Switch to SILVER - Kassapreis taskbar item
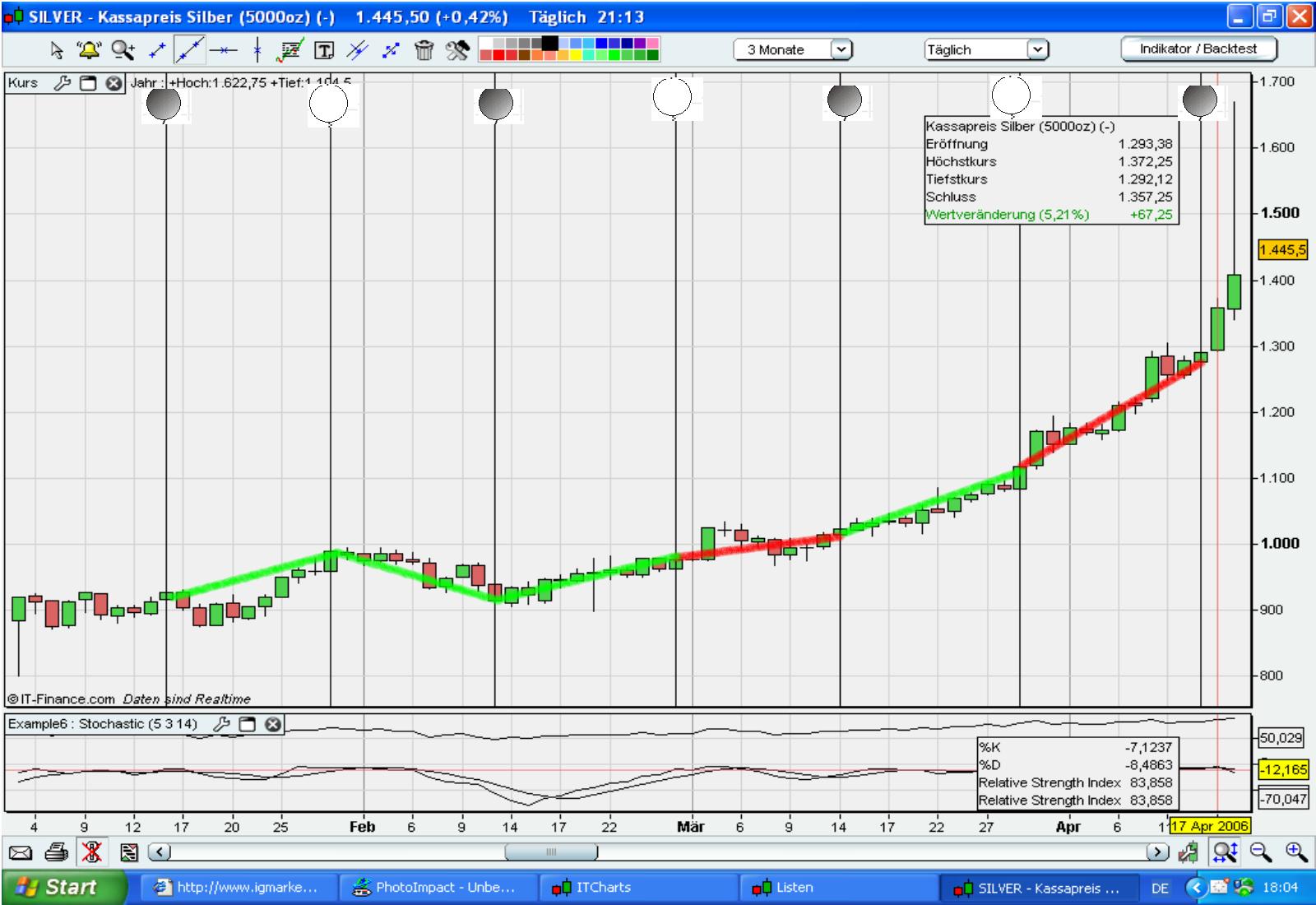1316x905 pixels. (1040, 887)
